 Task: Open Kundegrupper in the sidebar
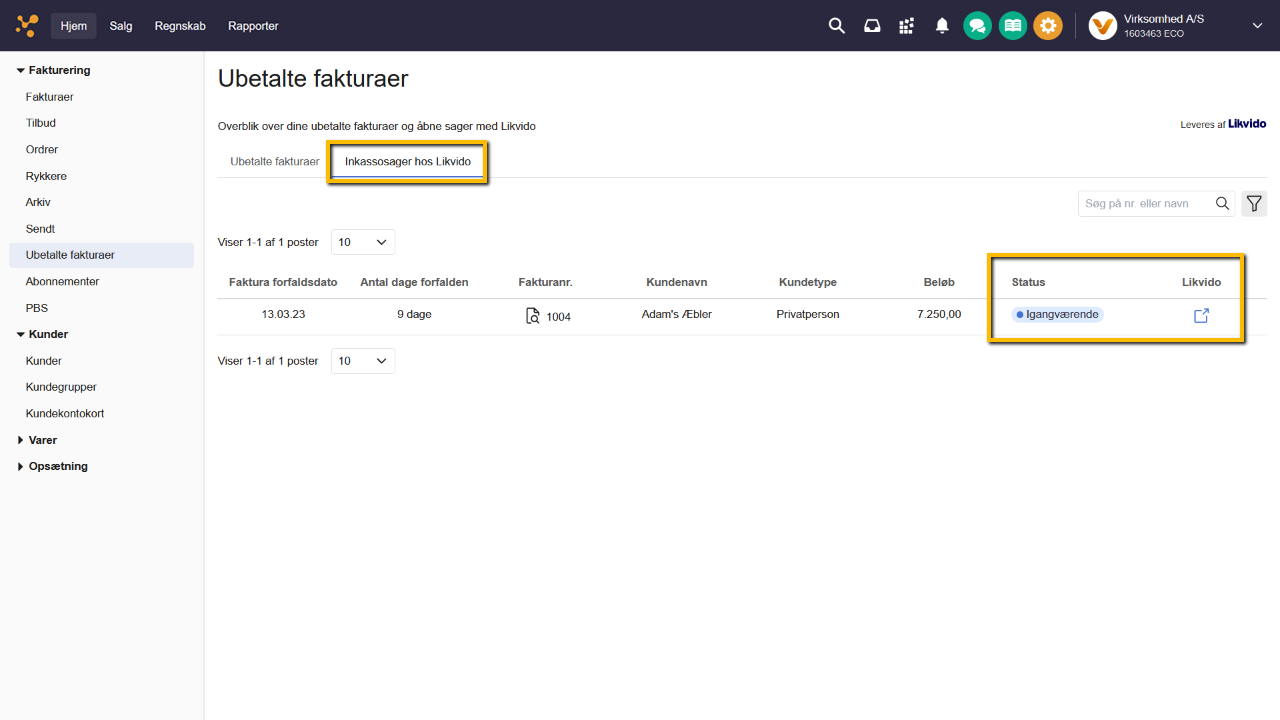tap(61, 387)
